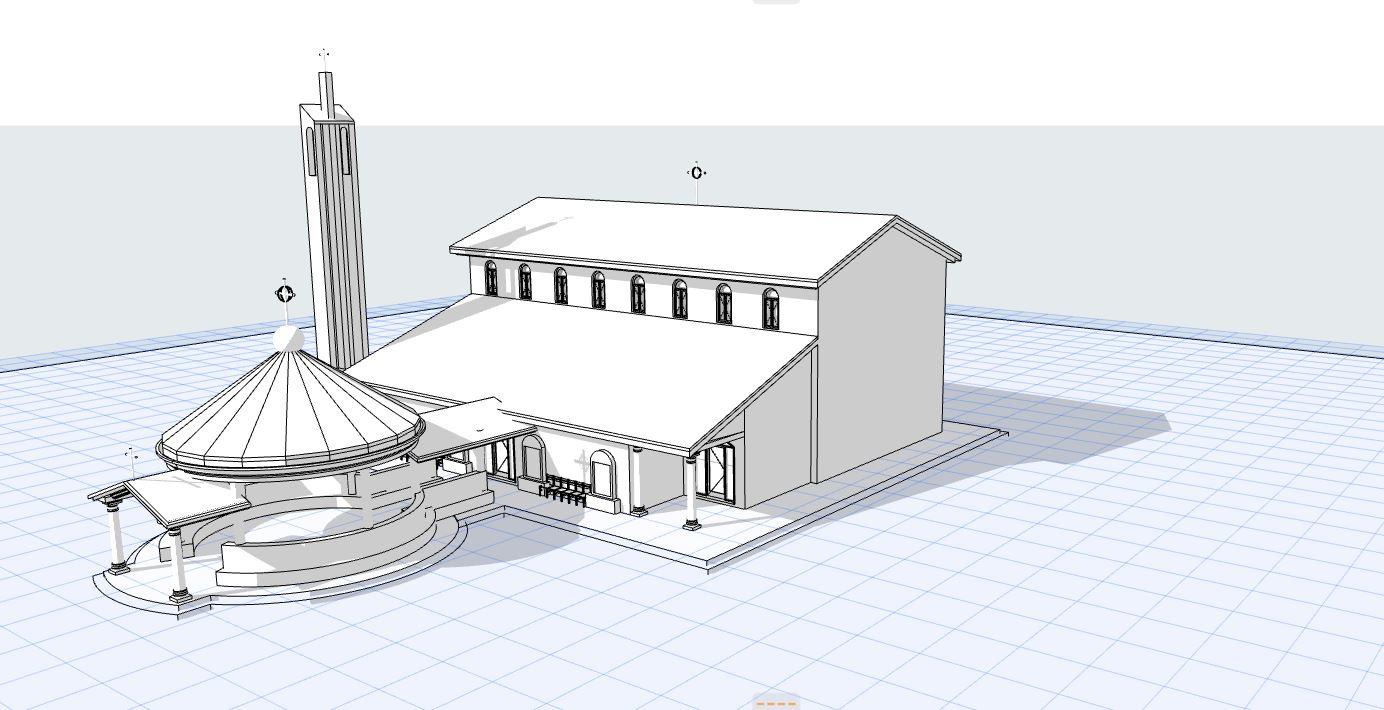Click the freestanding column at the porch corner
1384x710 pixels.
[x=691, y=492]
